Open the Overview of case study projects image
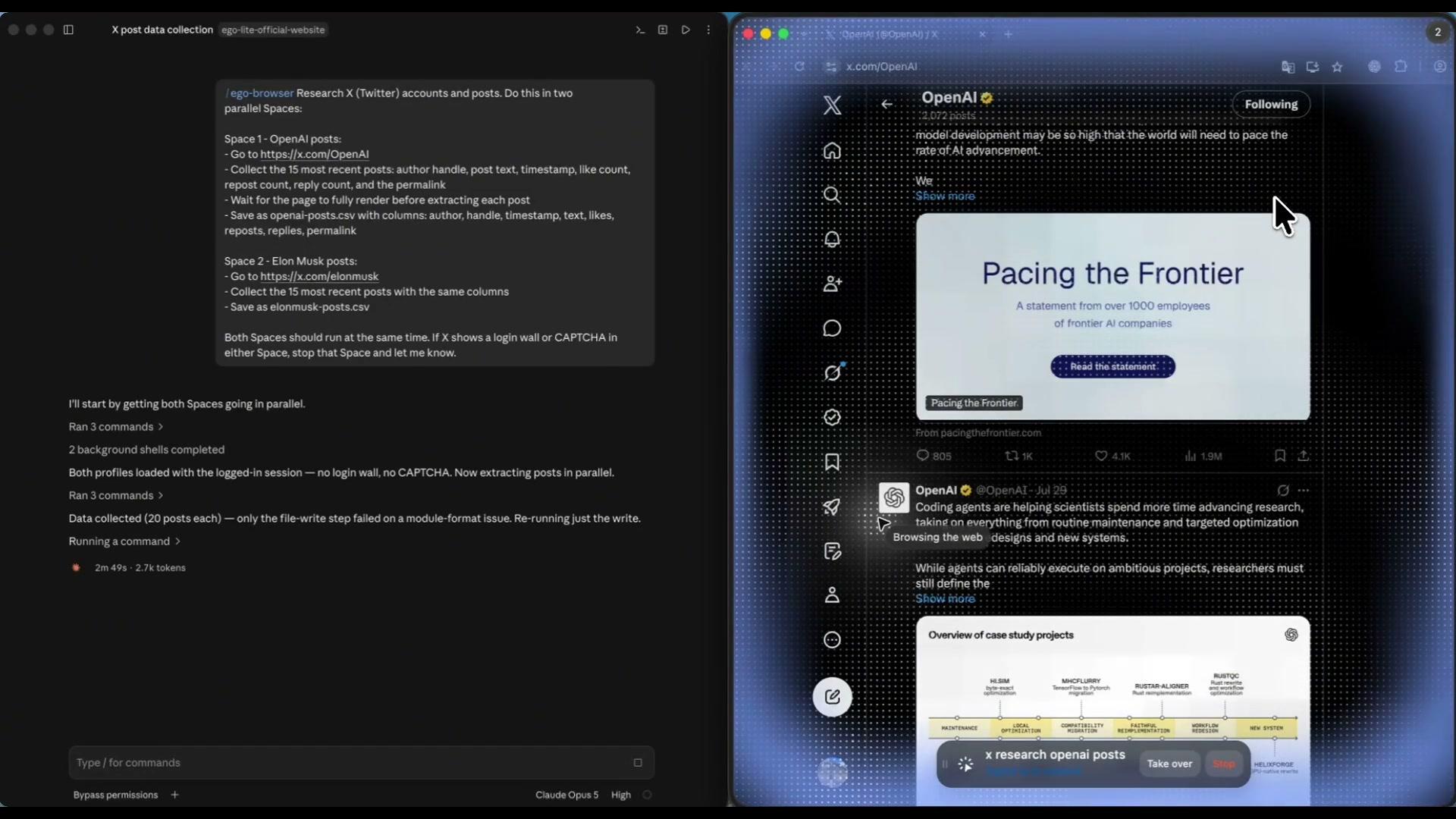The width and height of the screenshot is (1456, 819). [x=1112, y=710]
